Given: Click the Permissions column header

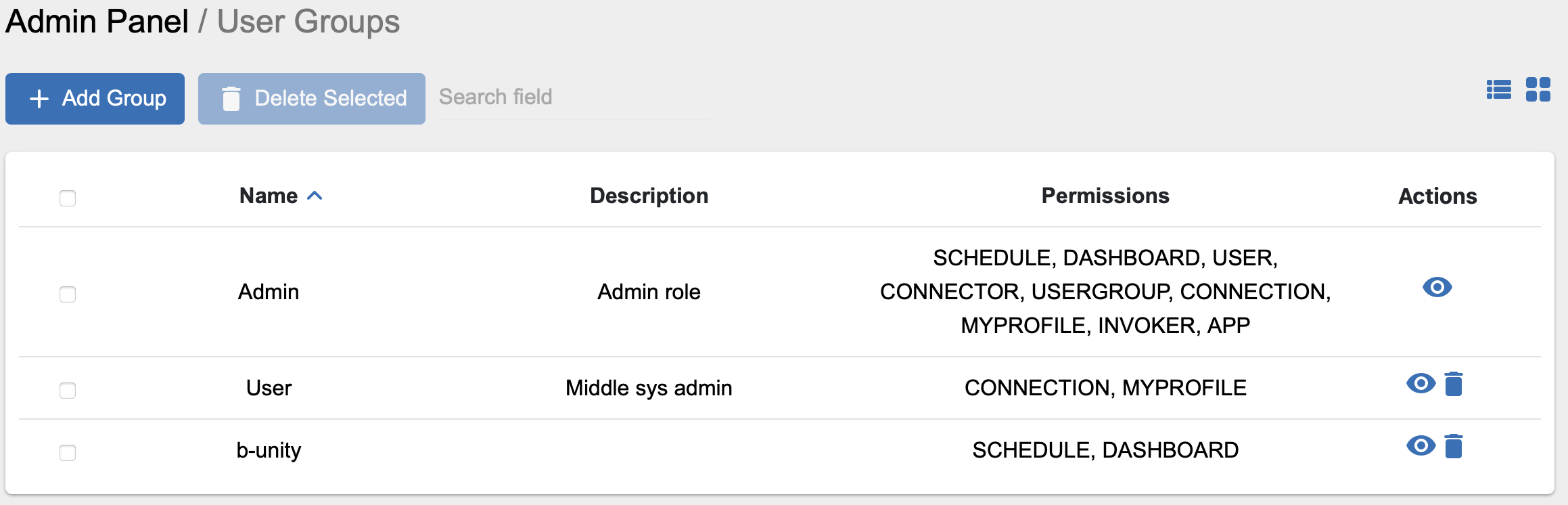Looking at the screenshot, I should coord(1105,196).
